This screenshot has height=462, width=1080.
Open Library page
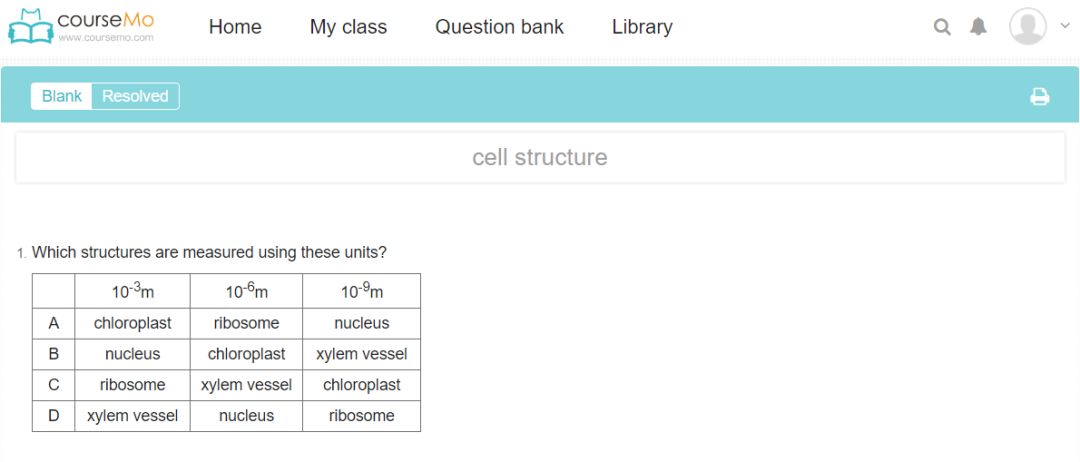point(642,27)
